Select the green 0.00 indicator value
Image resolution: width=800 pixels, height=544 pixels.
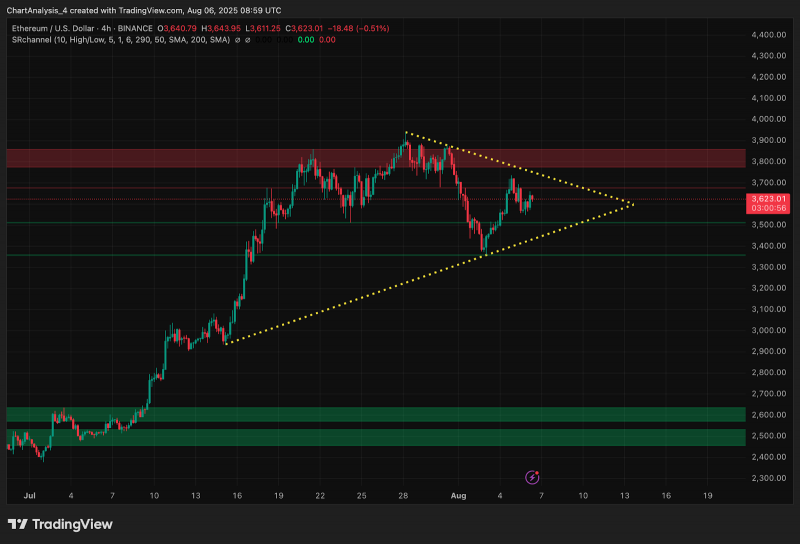(306, 40)
